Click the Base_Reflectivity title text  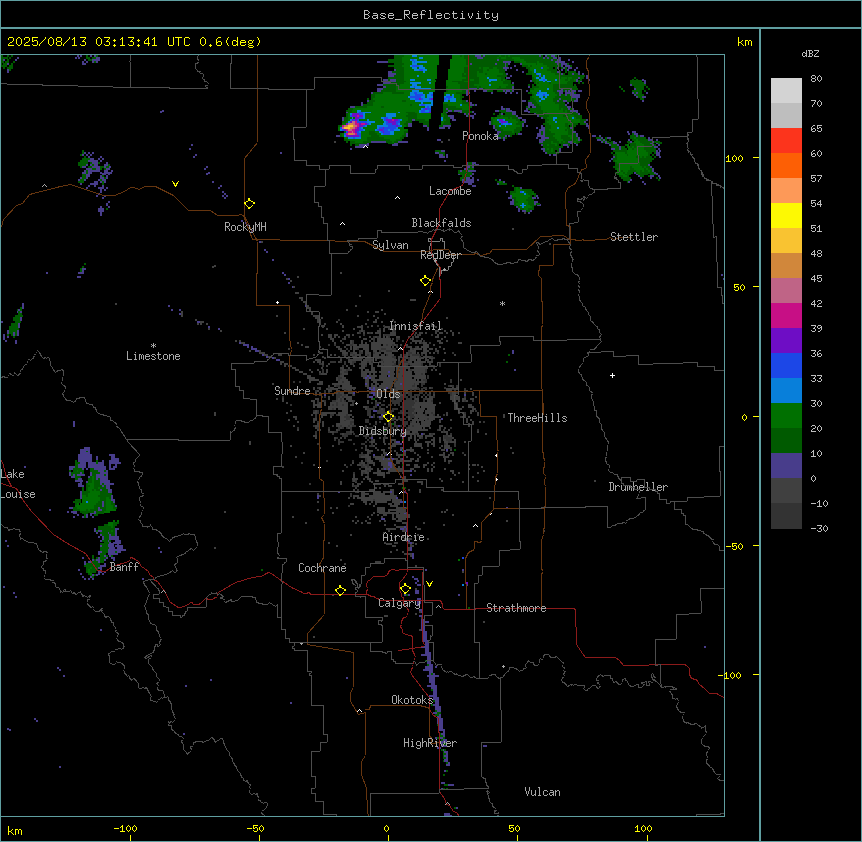point(431,15)
